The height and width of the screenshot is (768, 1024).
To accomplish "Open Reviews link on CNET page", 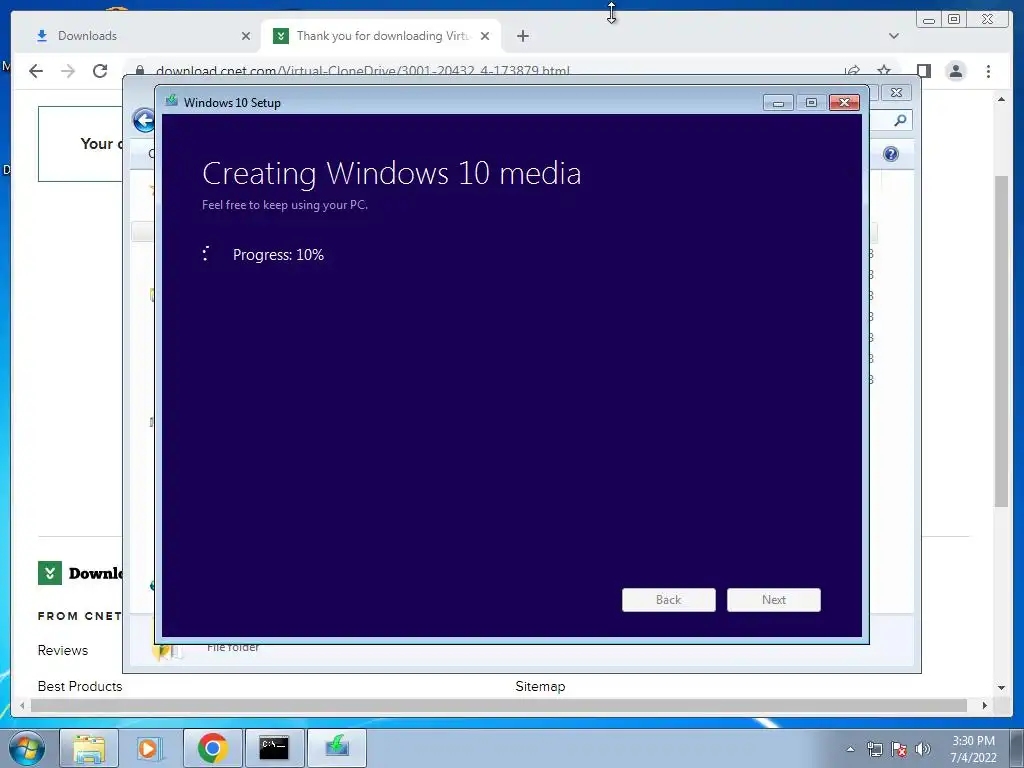I will tap(63, 650).
